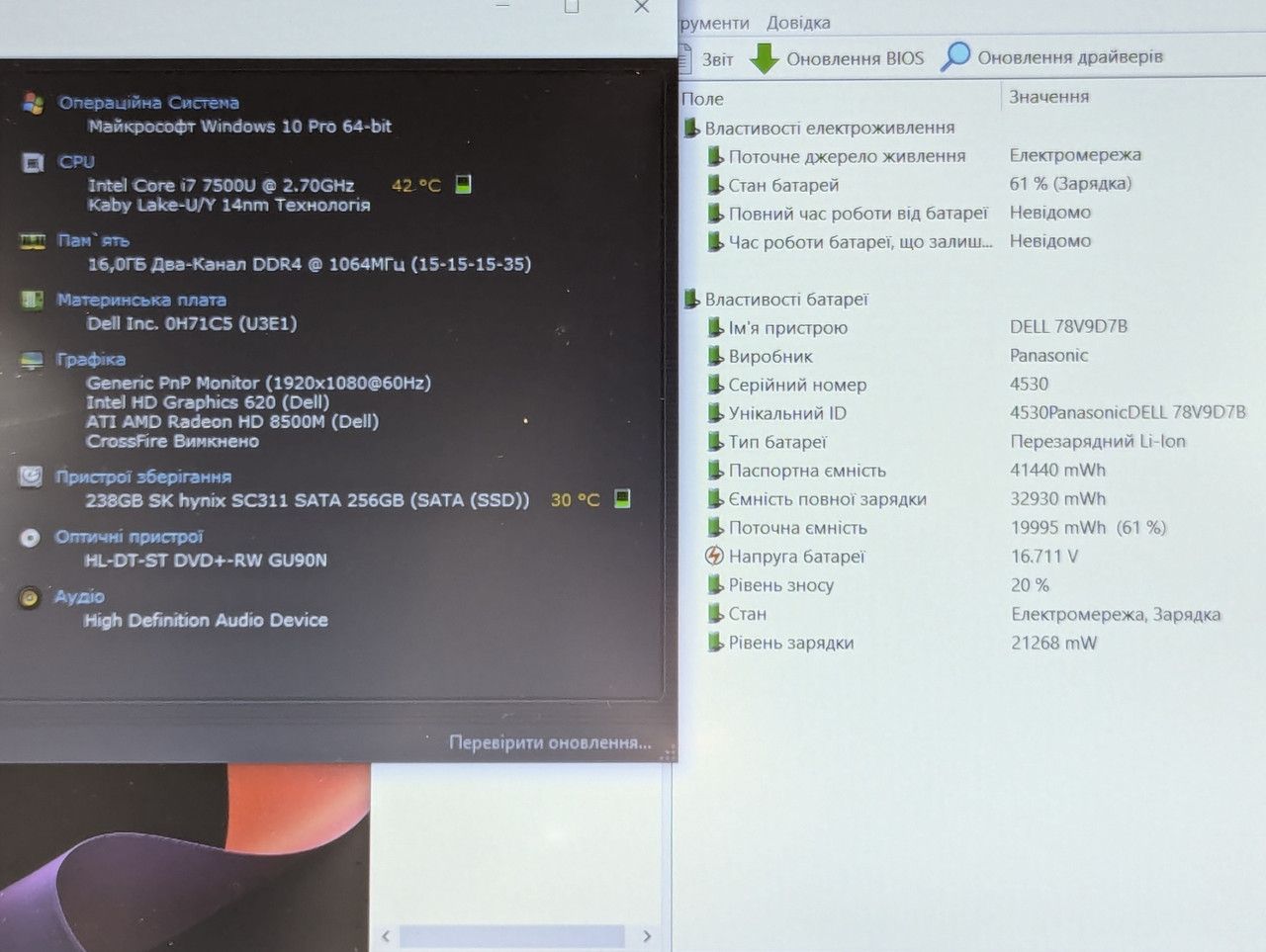Click the Оптичні пристрої disc icon
1266x952 pixels.
point(31,538)
